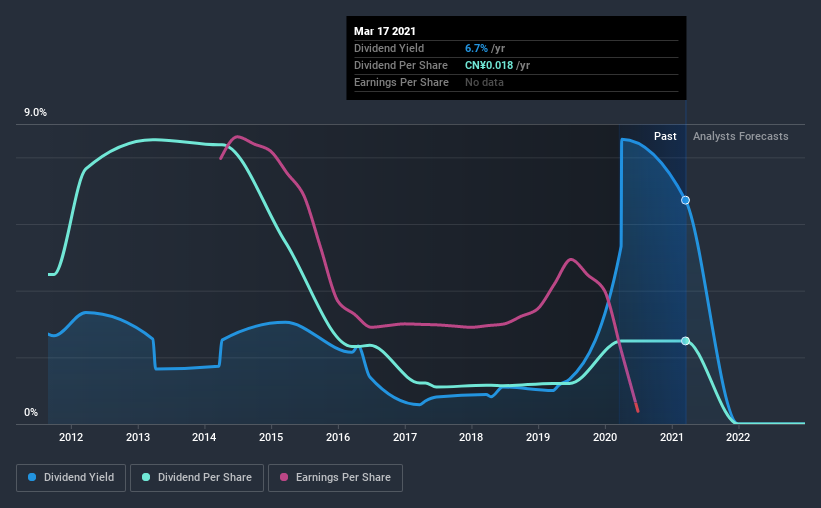Click the Mar 17 2021 tooltip date header
The height and width of the screenshot is (508, 821).
click(x=385, y=31)
